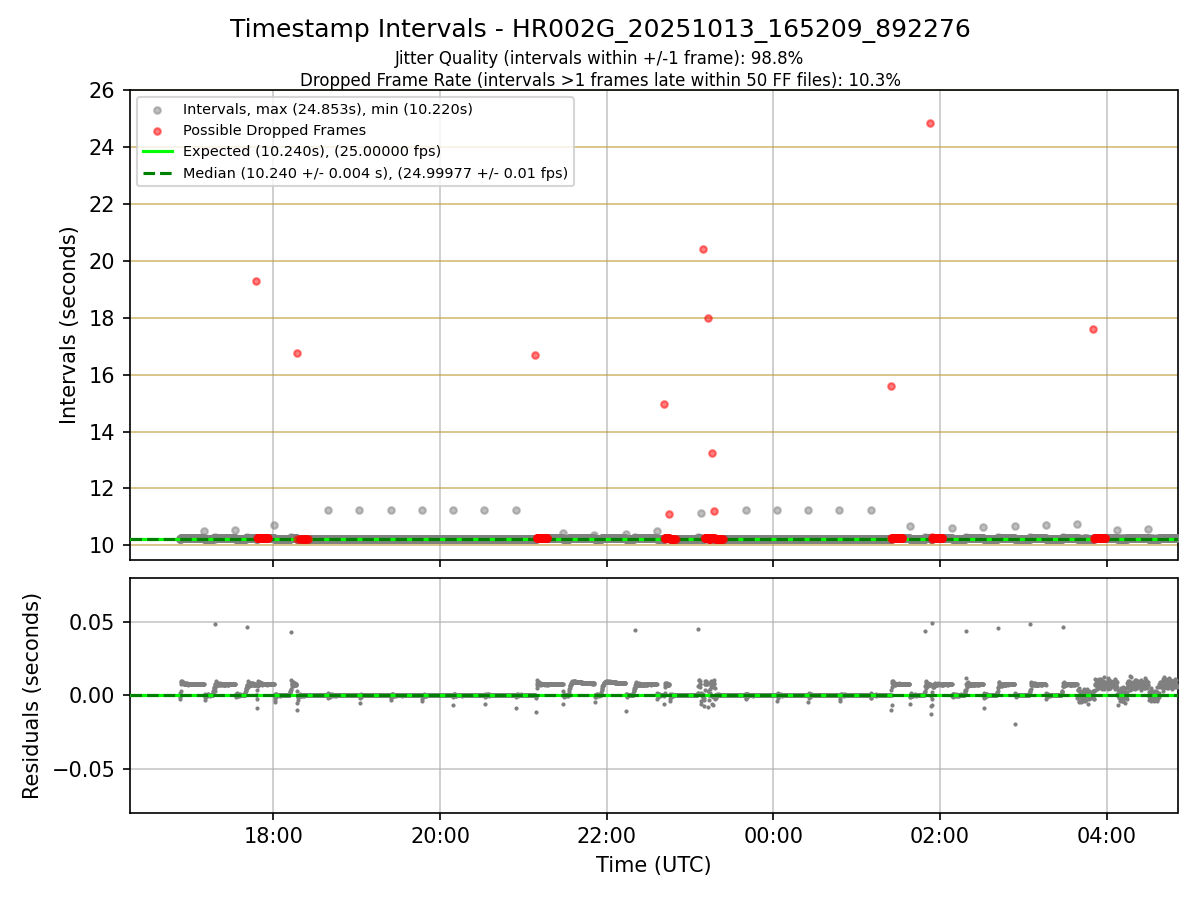
Task: Click legend entry 'Intervals, max (24.853s), min (10.220s)'
Action: pos(327,109)
